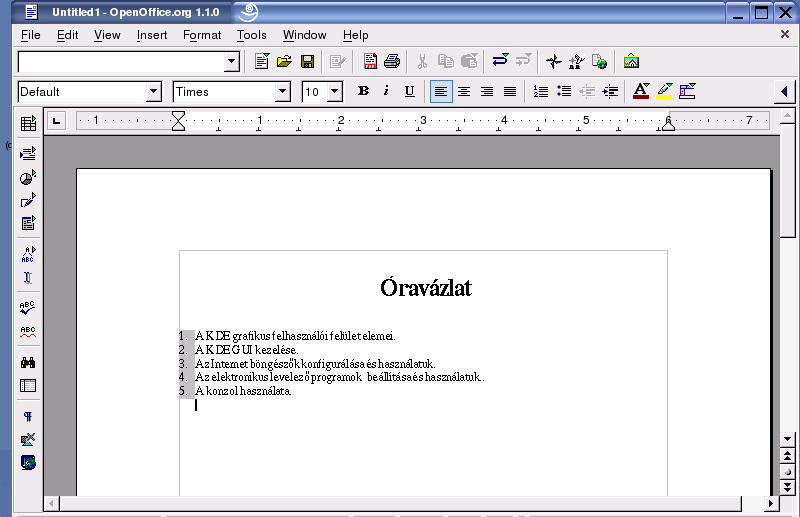Screen dimensions: 800x517
Task: Open the Default paragraph style dropdown
Action: coord(153,92)
